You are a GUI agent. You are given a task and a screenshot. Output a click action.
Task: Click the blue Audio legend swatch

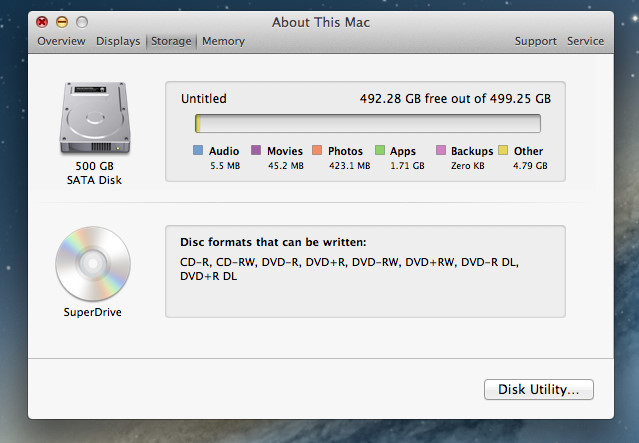point(198,150)
